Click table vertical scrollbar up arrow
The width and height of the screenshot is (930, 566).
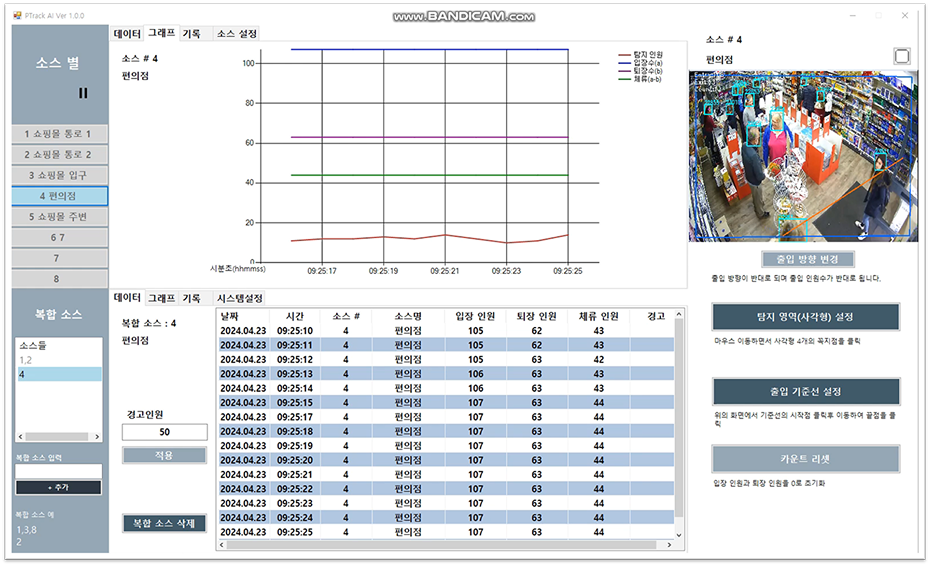coord(679,314)
